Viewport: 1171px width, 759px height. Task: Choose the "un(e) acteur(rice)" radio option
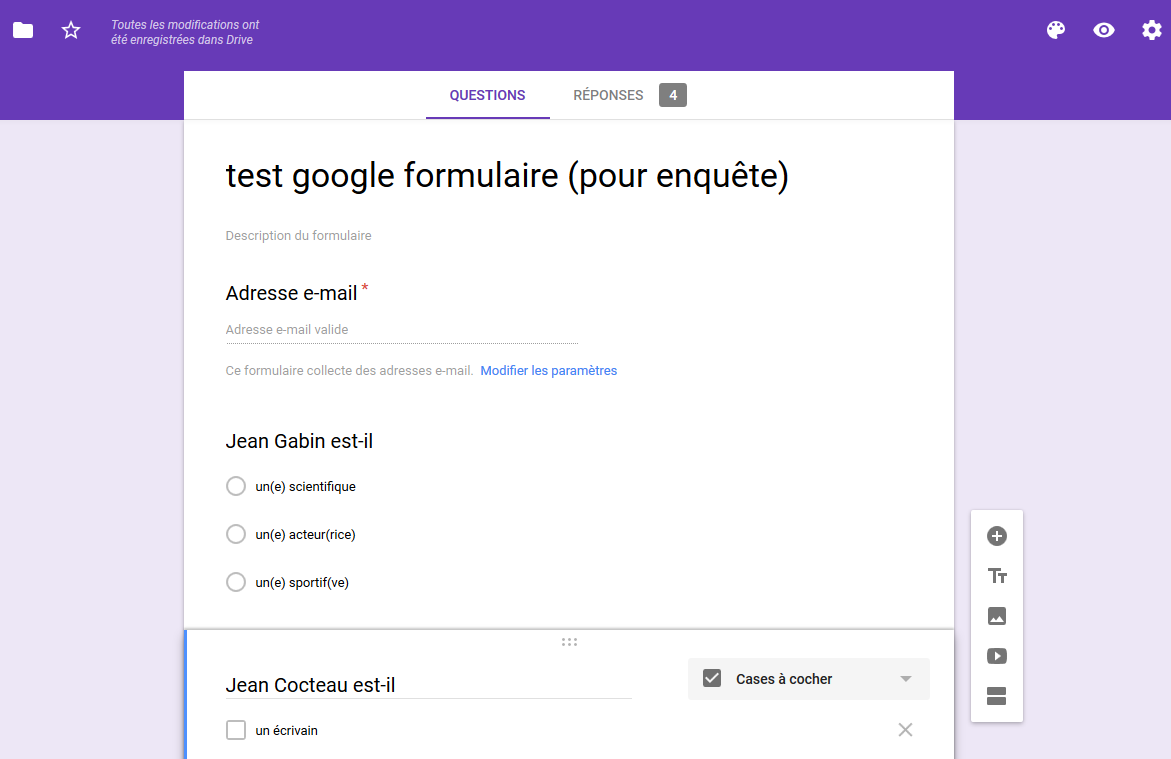coord(236,535)
